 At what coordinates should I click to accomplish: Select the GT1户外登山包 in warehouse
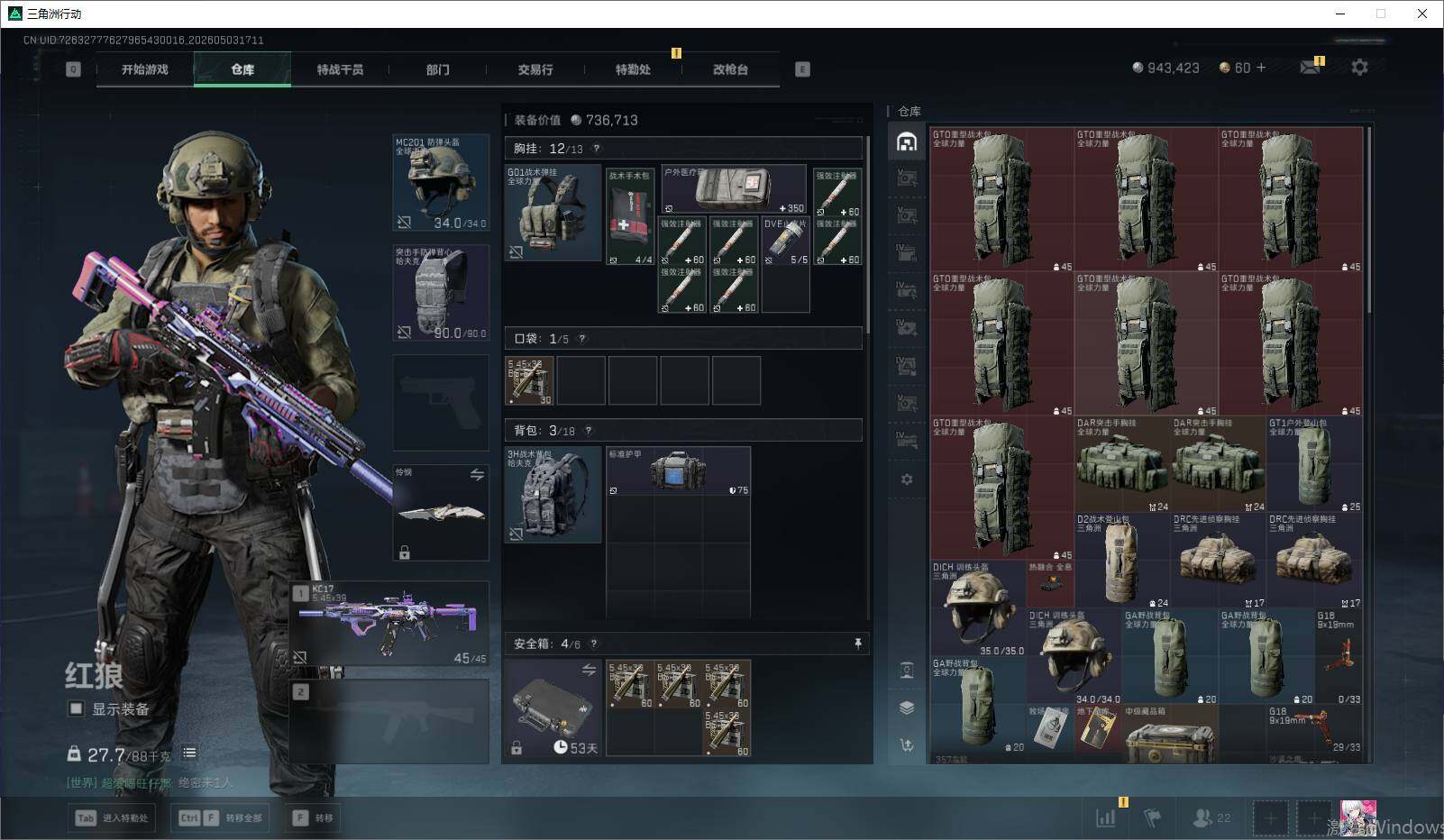1315,464
